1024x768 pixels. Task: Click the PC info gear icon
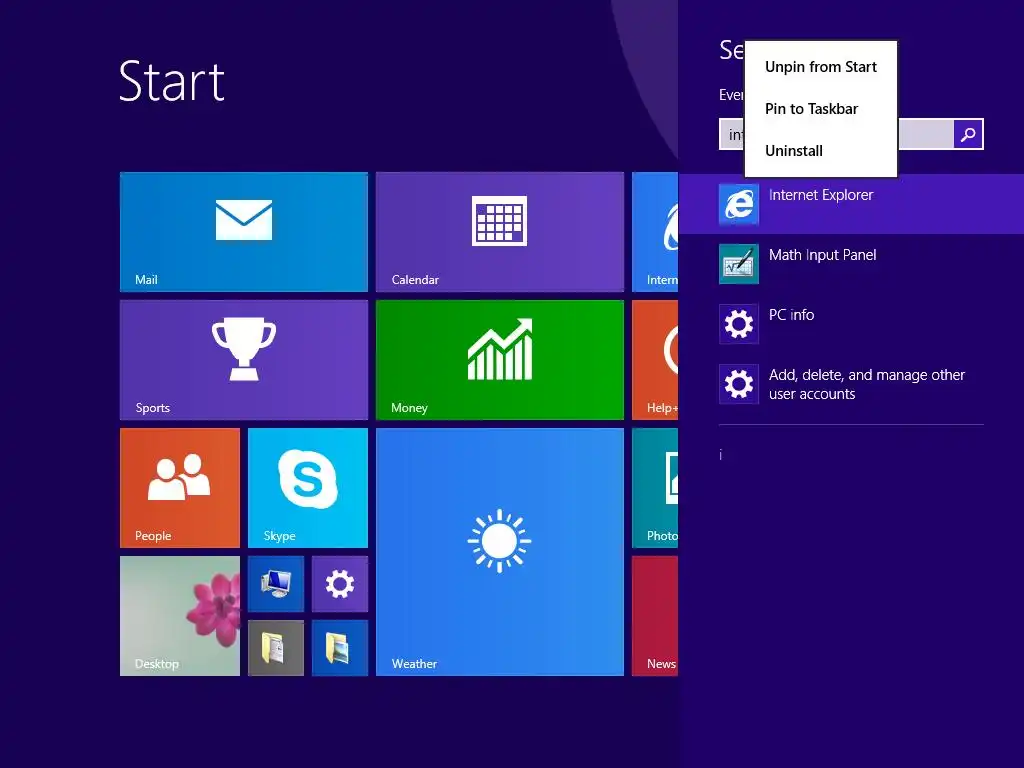[x=739, y=324]
